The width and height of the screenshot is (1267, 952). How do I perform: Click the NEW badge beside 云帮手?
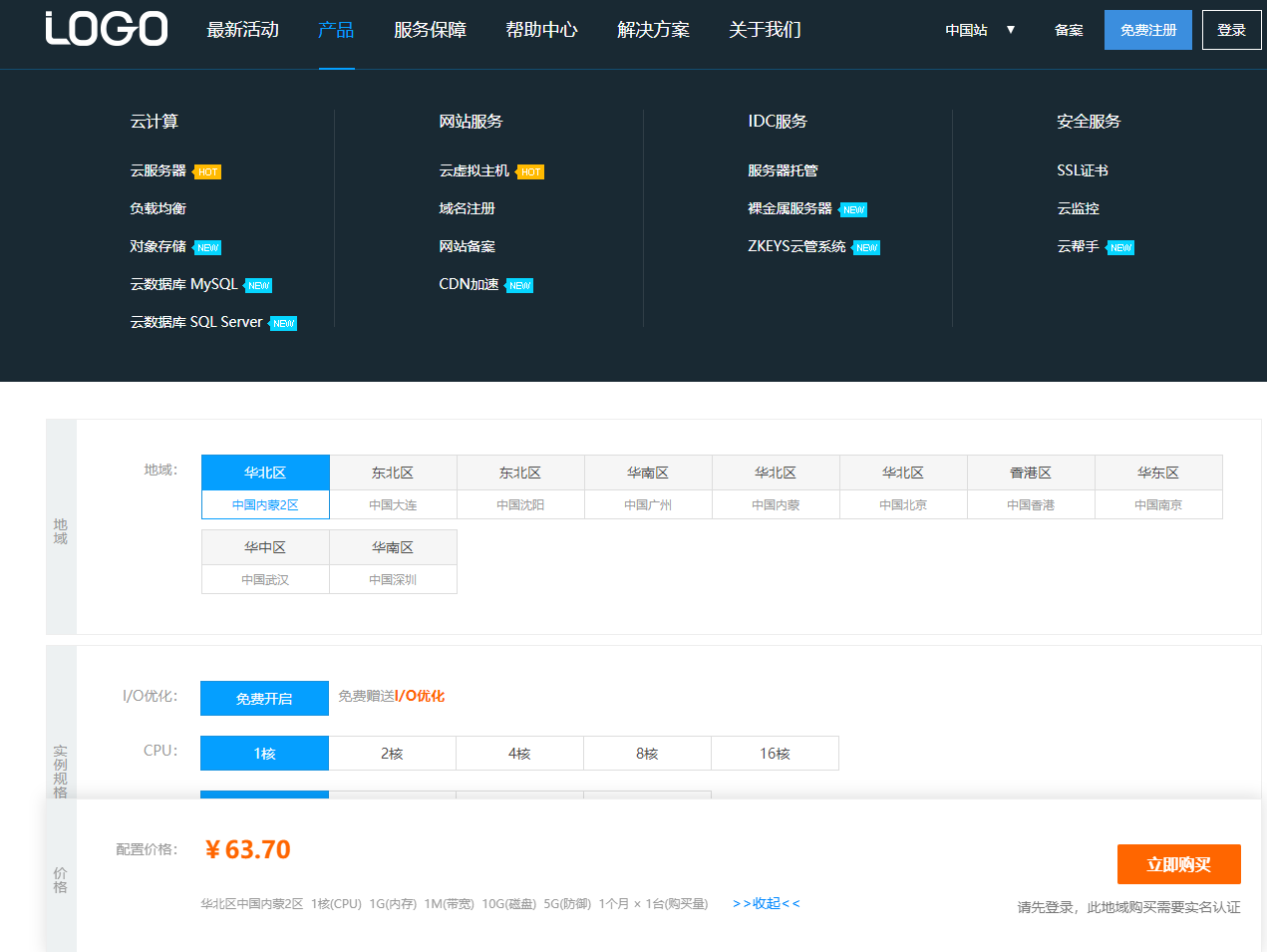tap(1120, 248)
